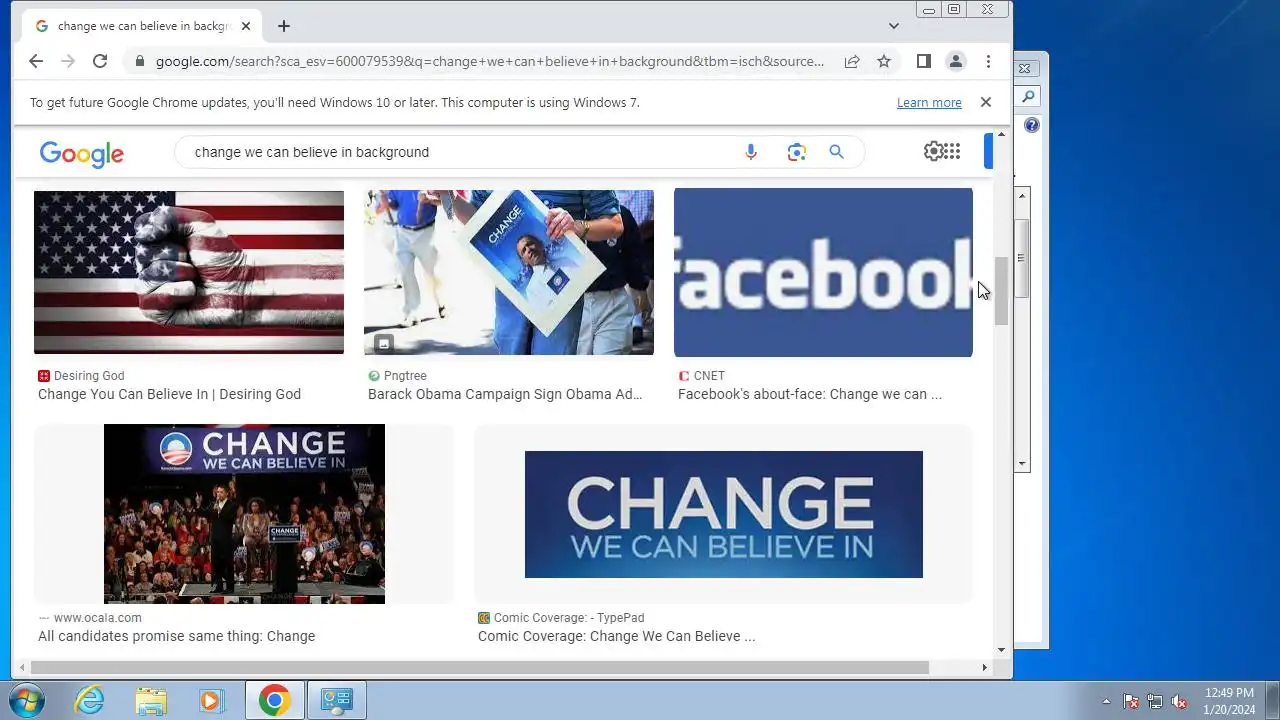1280x720 pixels.
Task: Expand the tab search dropdown arrow
Action: (x=894, y=26)
